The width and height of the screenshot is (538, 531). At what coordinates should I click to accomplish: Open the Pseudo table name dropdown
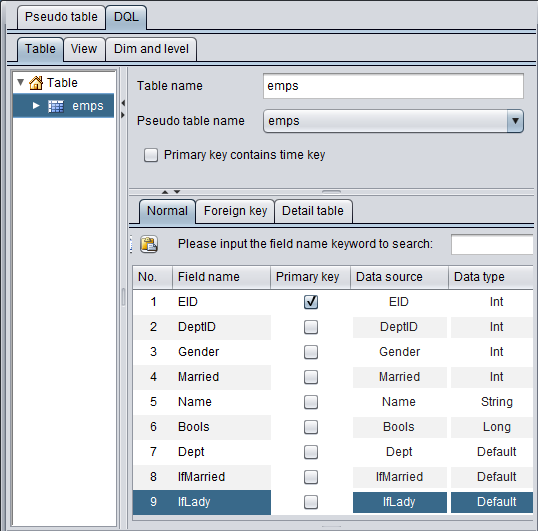pyautogui.click(x=515, y=121)
